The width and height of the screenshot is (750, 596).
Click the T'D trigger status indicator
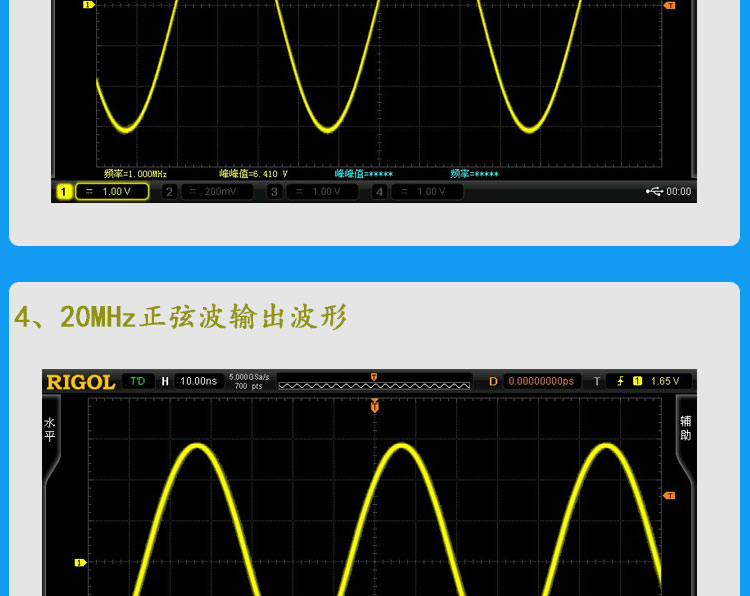[x=138, y=381]
